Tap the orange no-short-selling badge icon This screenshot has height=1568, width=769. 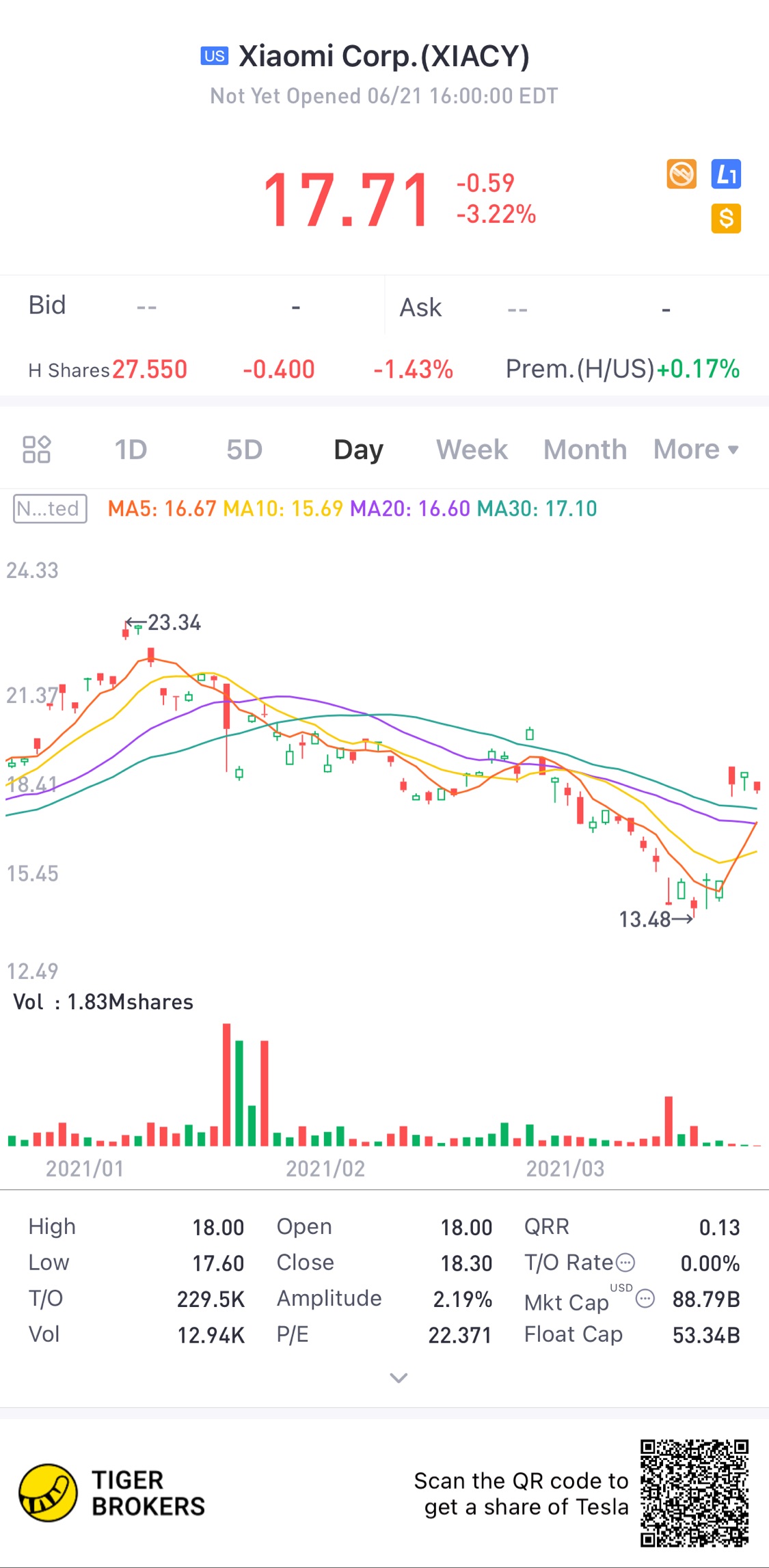682,174
